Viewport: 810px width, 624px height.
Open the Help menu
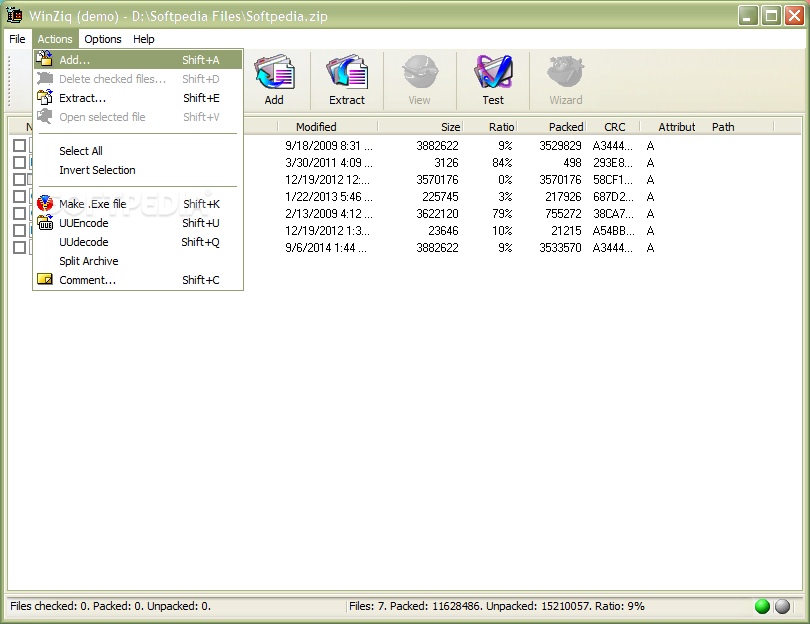pos(144,39)
